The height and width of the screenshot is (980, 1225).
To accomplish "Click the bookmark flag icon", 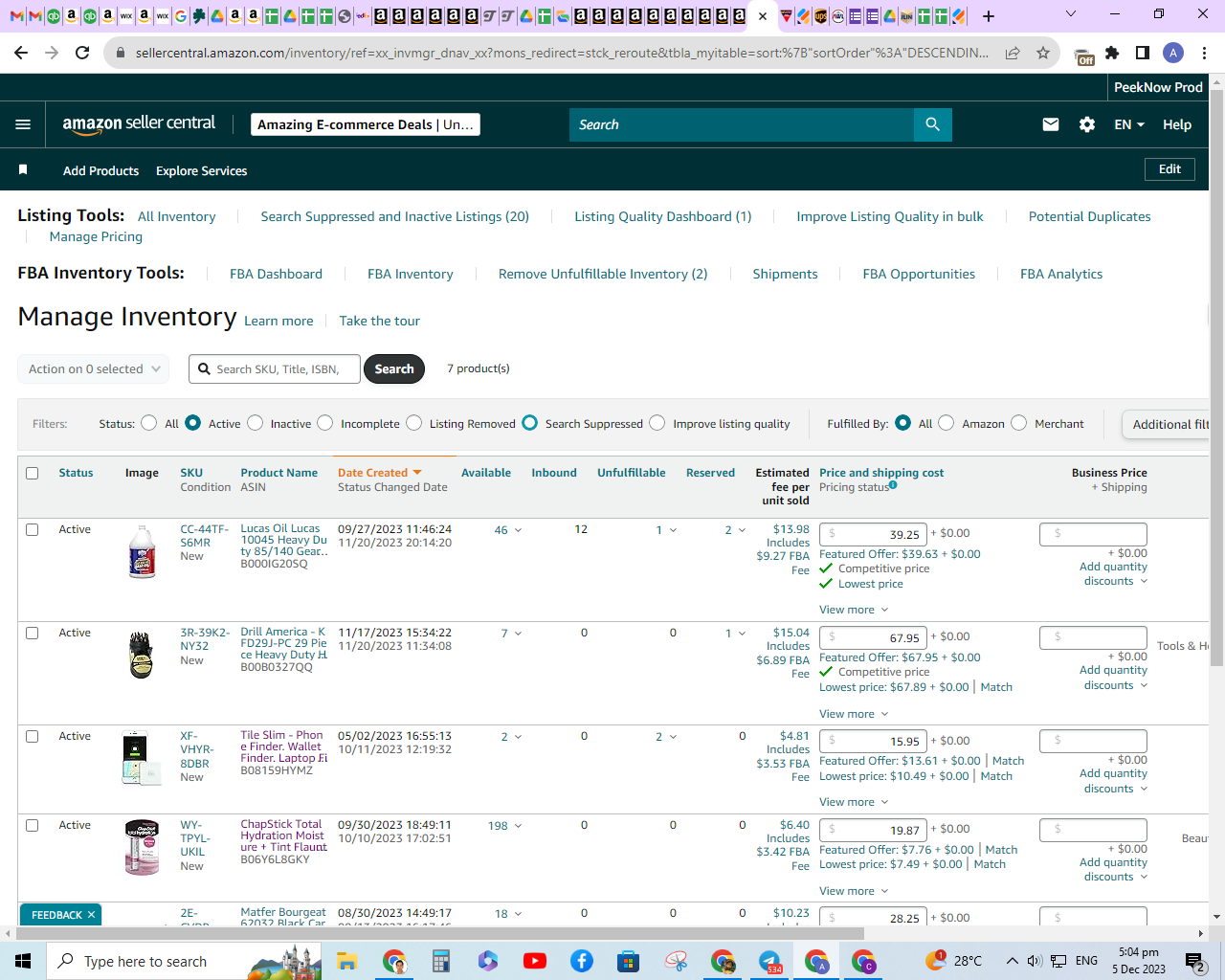I will tap(23, 169).
